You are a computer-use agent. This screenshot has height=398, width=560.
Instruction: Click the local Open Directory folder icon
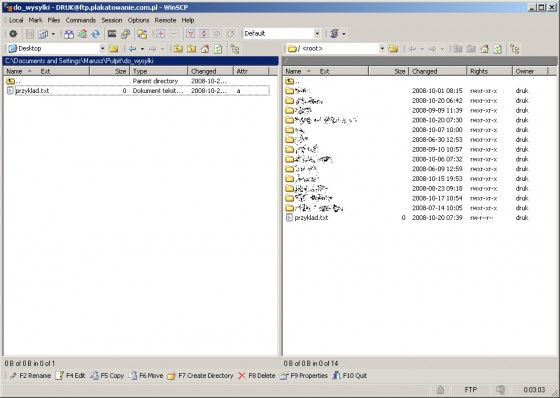tap(114, 49)
